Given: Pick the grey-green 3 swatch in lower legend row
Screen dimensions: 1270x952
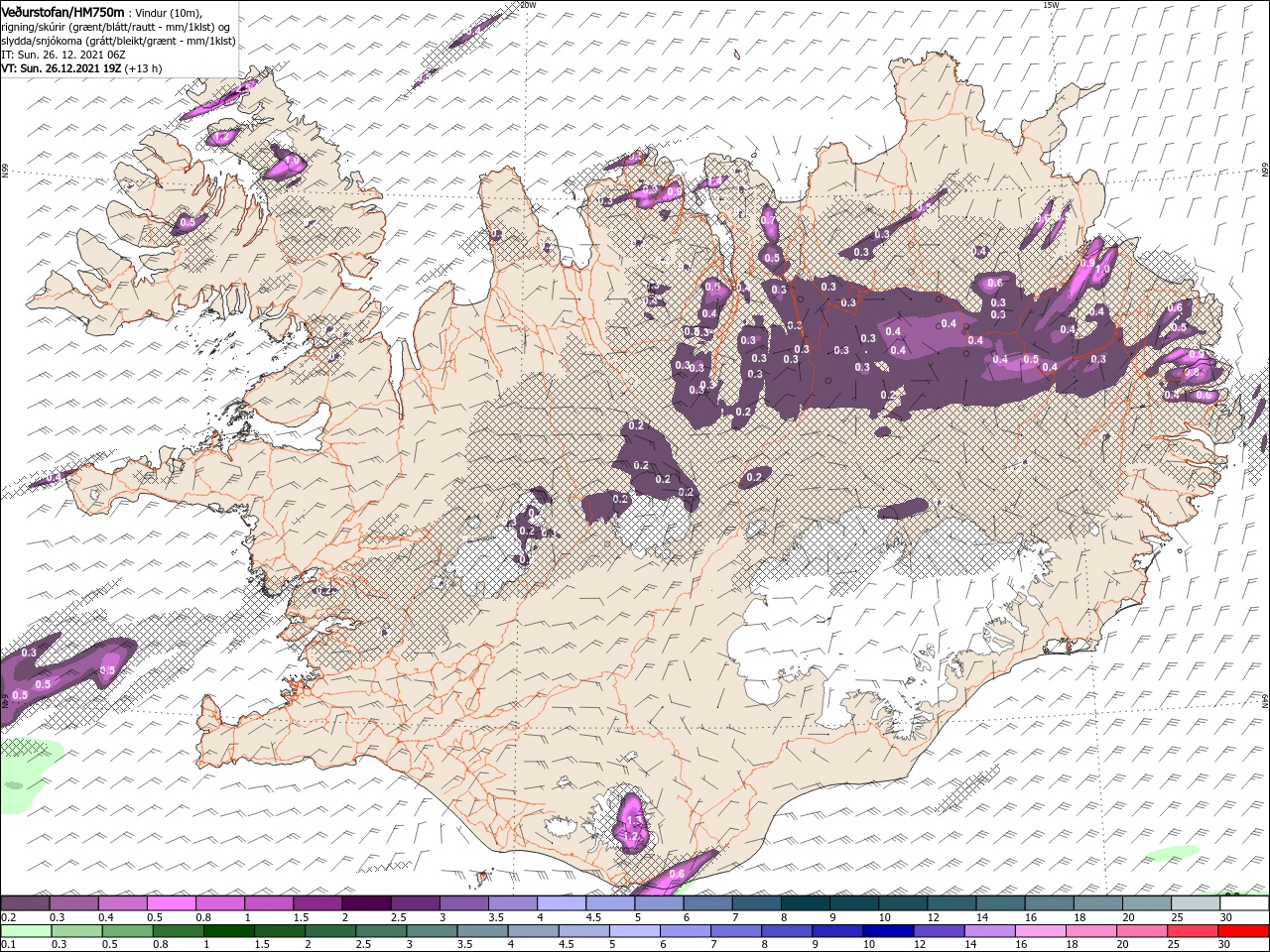Looking at the screenshot, I should click(x=431, y=931).
